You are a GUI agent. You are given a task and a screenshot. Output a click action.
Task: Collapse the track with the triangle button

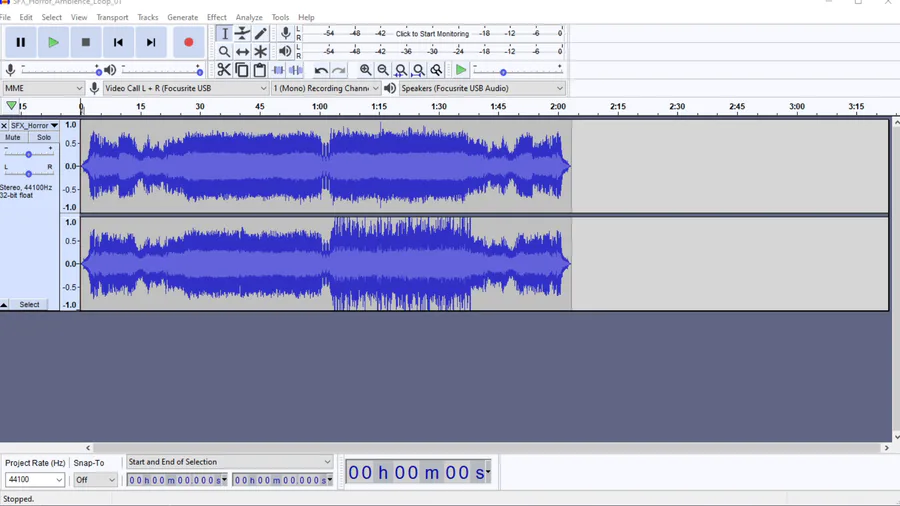[x=4, y=305]
